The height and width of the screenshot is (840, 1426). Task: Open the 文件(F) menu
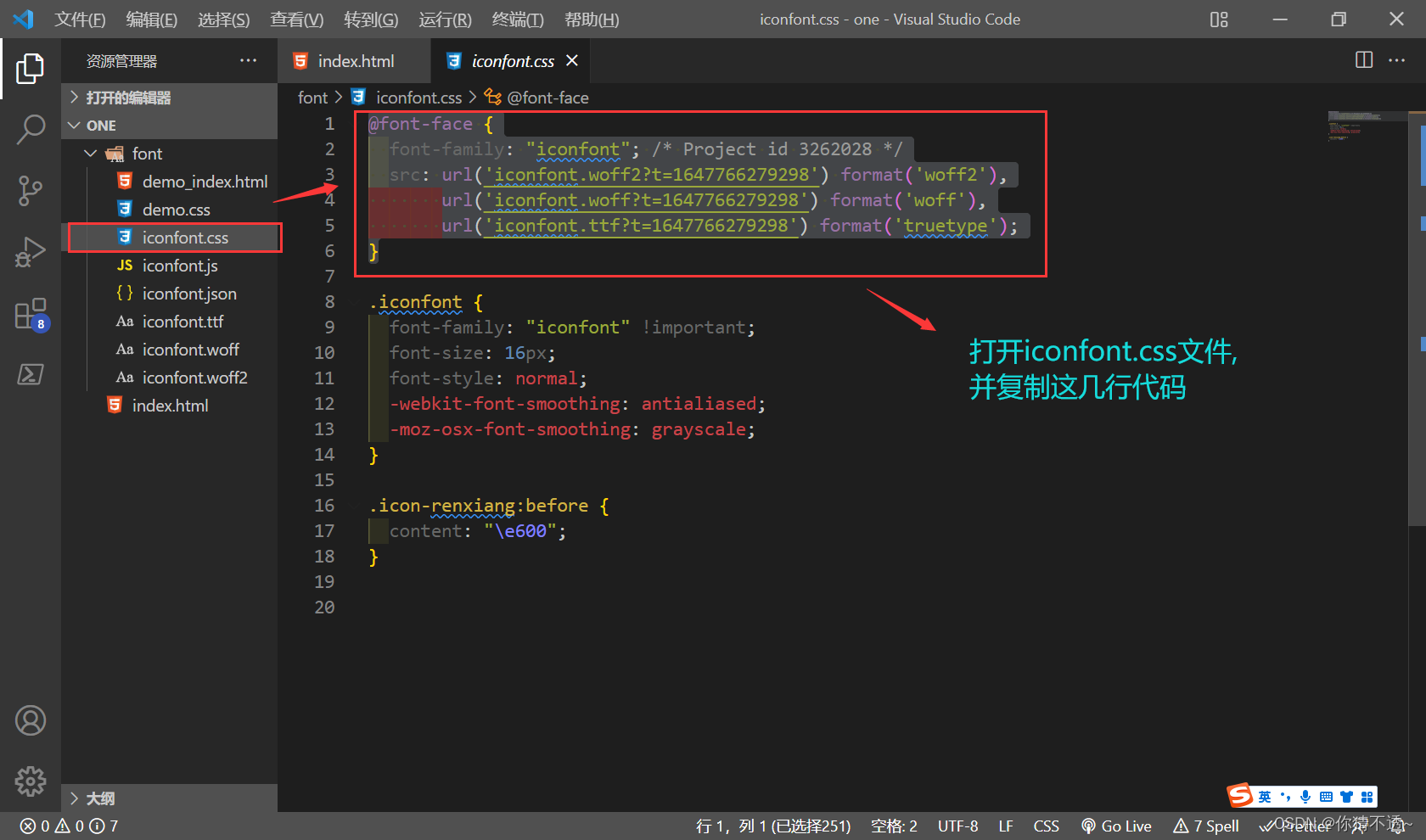(80, 20)
